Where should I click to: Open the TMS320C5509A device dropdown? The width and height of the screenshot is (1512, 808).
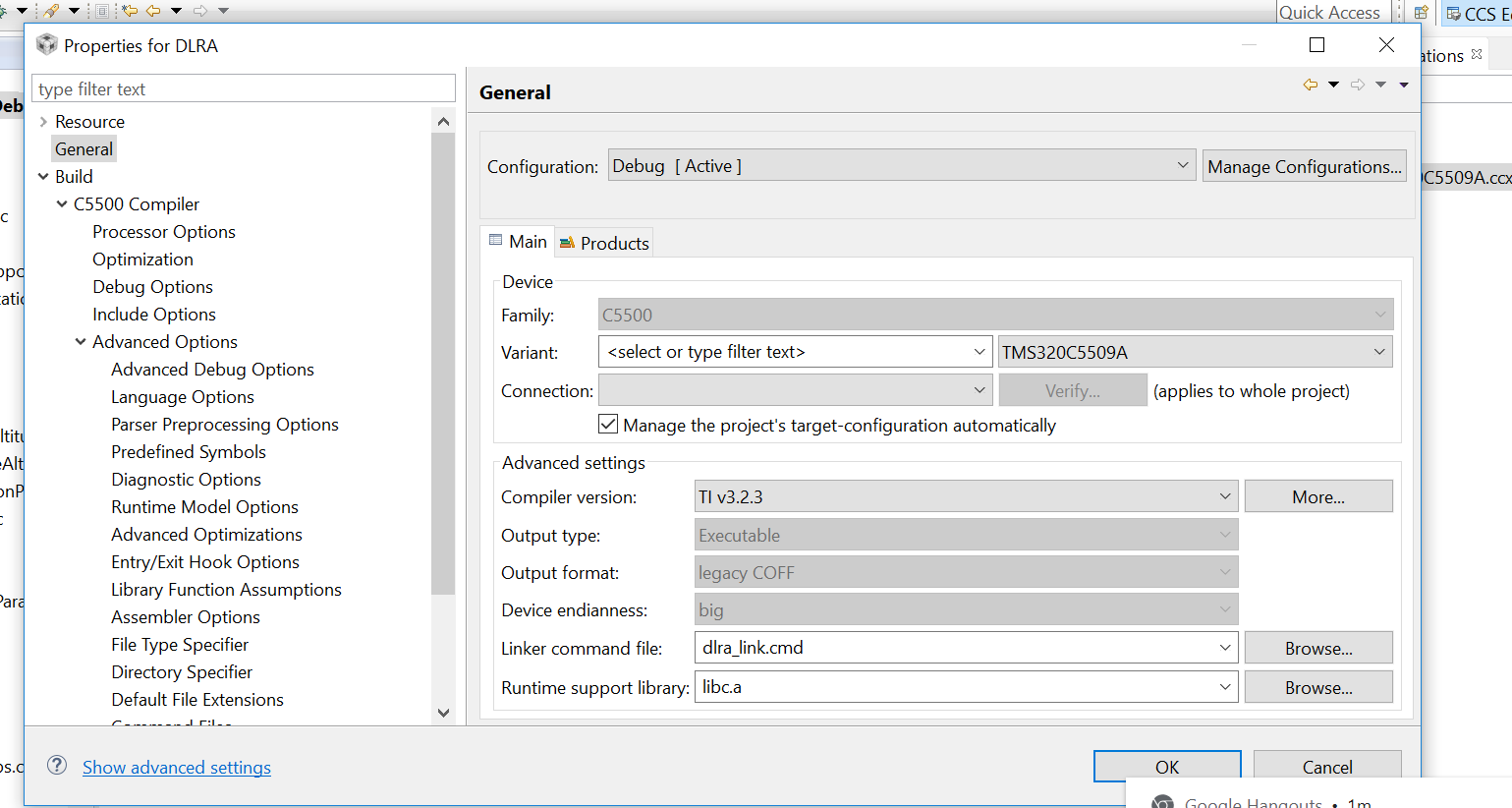[1195, 352]
